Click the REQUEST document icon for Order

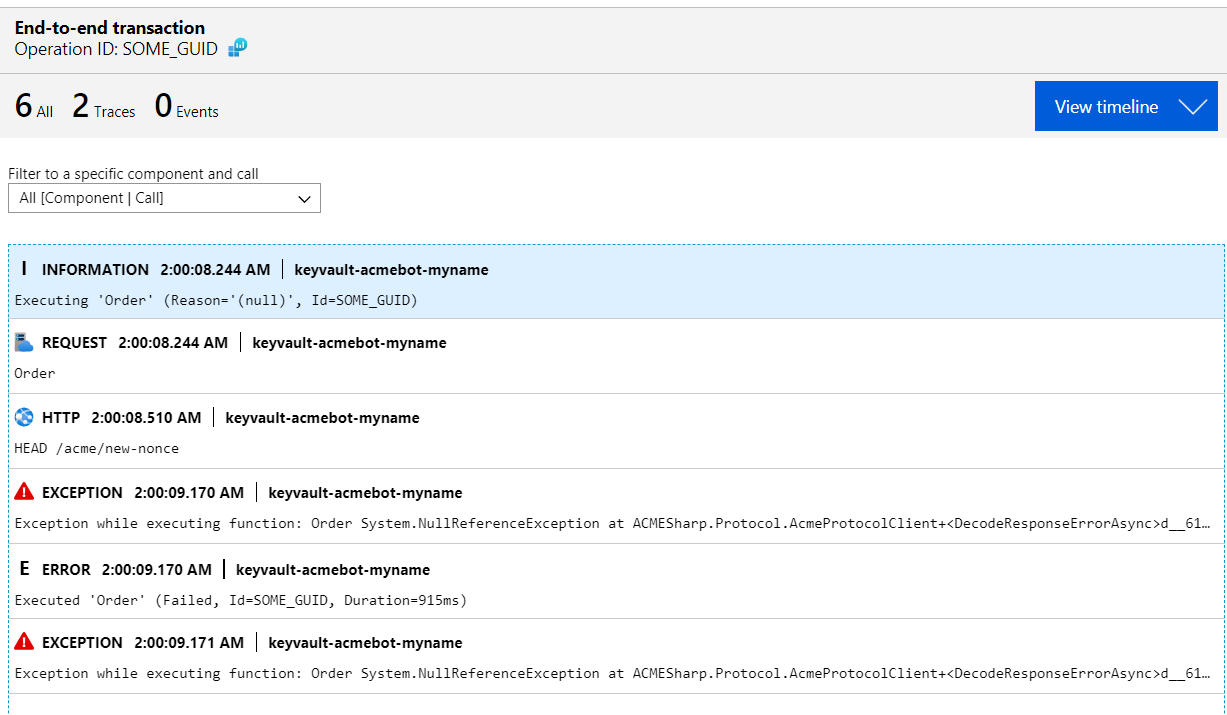click(x=22, y=341)
